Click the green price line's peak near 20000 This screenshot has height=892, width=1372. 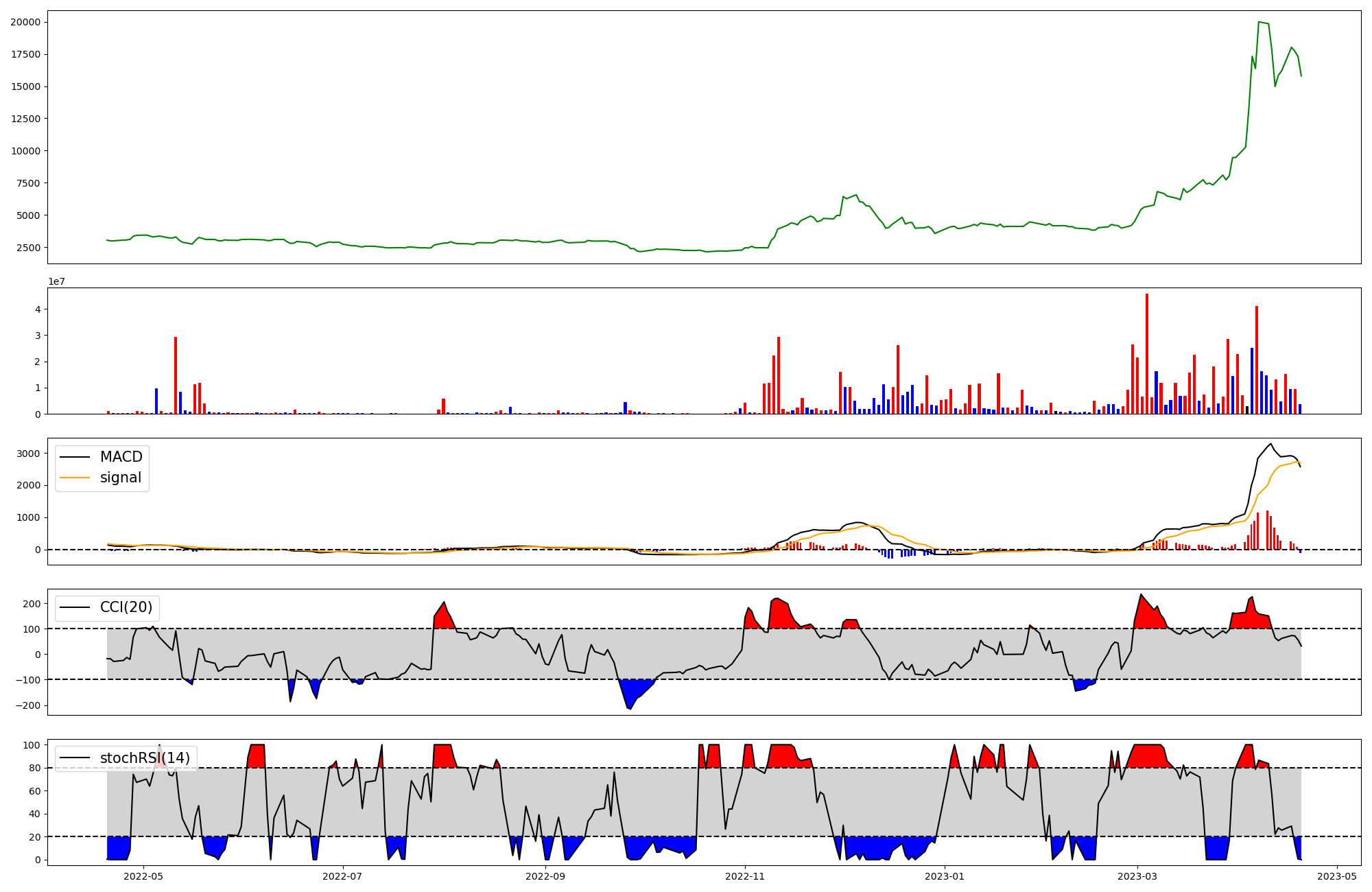coord(1259,22)
